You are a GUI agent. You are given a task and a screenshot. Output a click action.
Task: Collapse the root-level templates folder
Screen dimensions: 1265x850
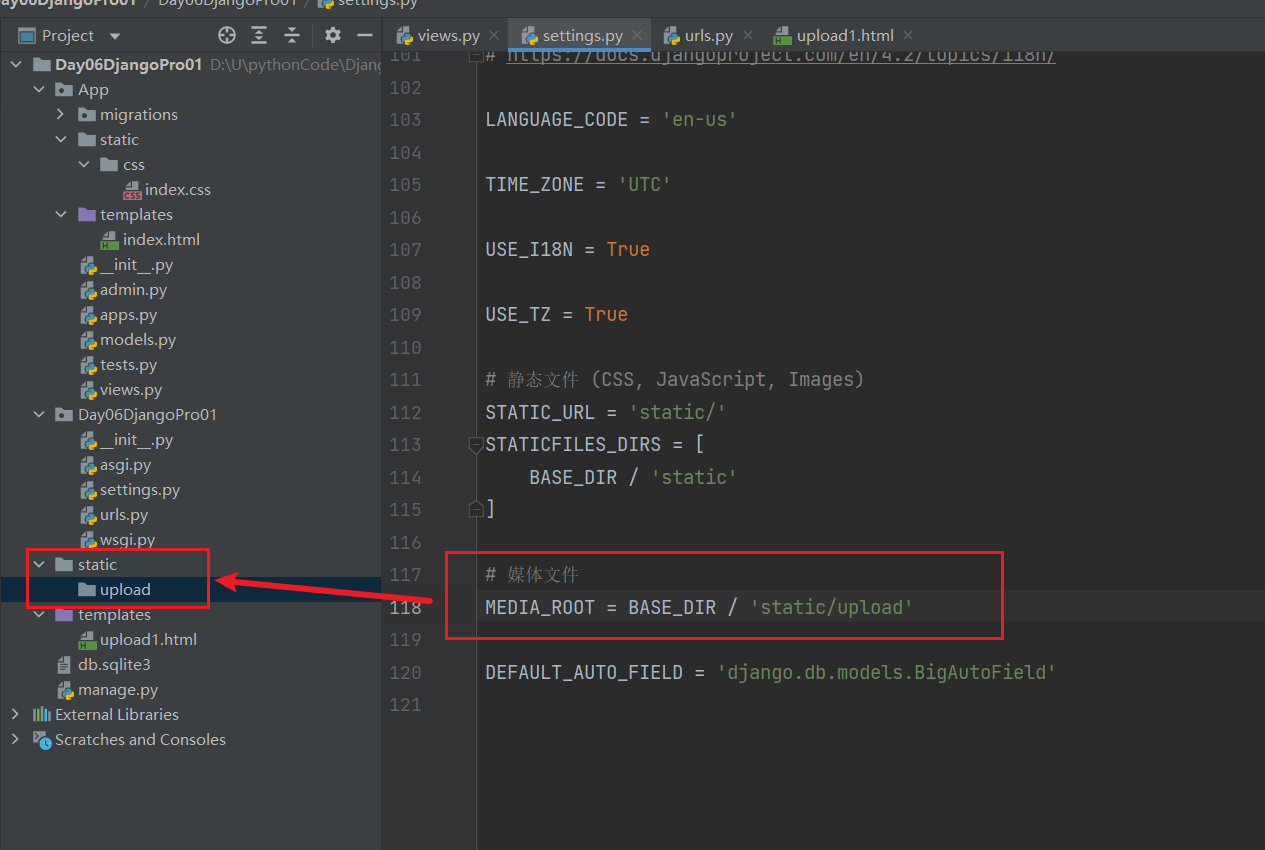click(39, 615)
